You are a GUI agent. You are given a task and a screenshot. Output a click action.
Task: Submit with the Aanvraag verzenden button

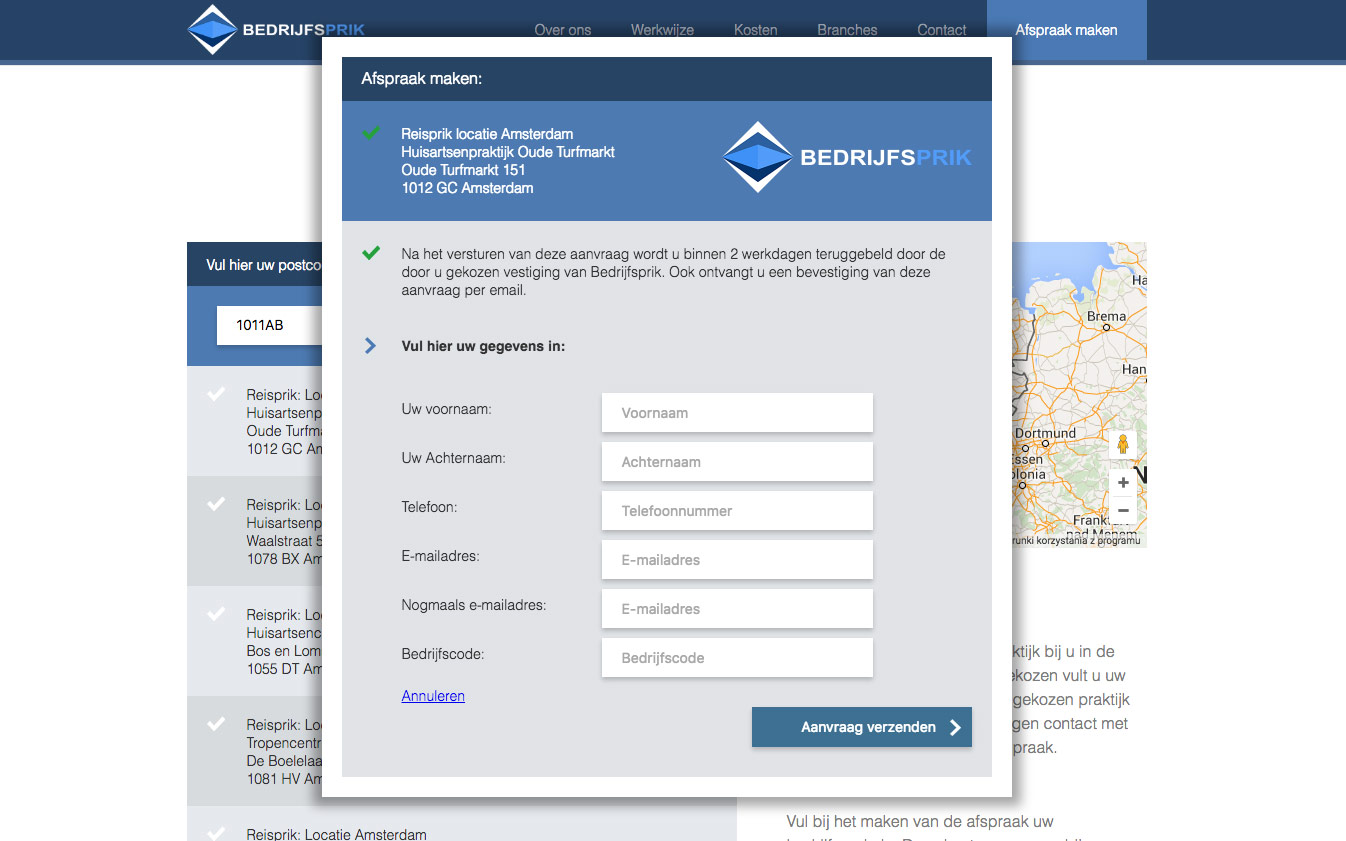861,728
